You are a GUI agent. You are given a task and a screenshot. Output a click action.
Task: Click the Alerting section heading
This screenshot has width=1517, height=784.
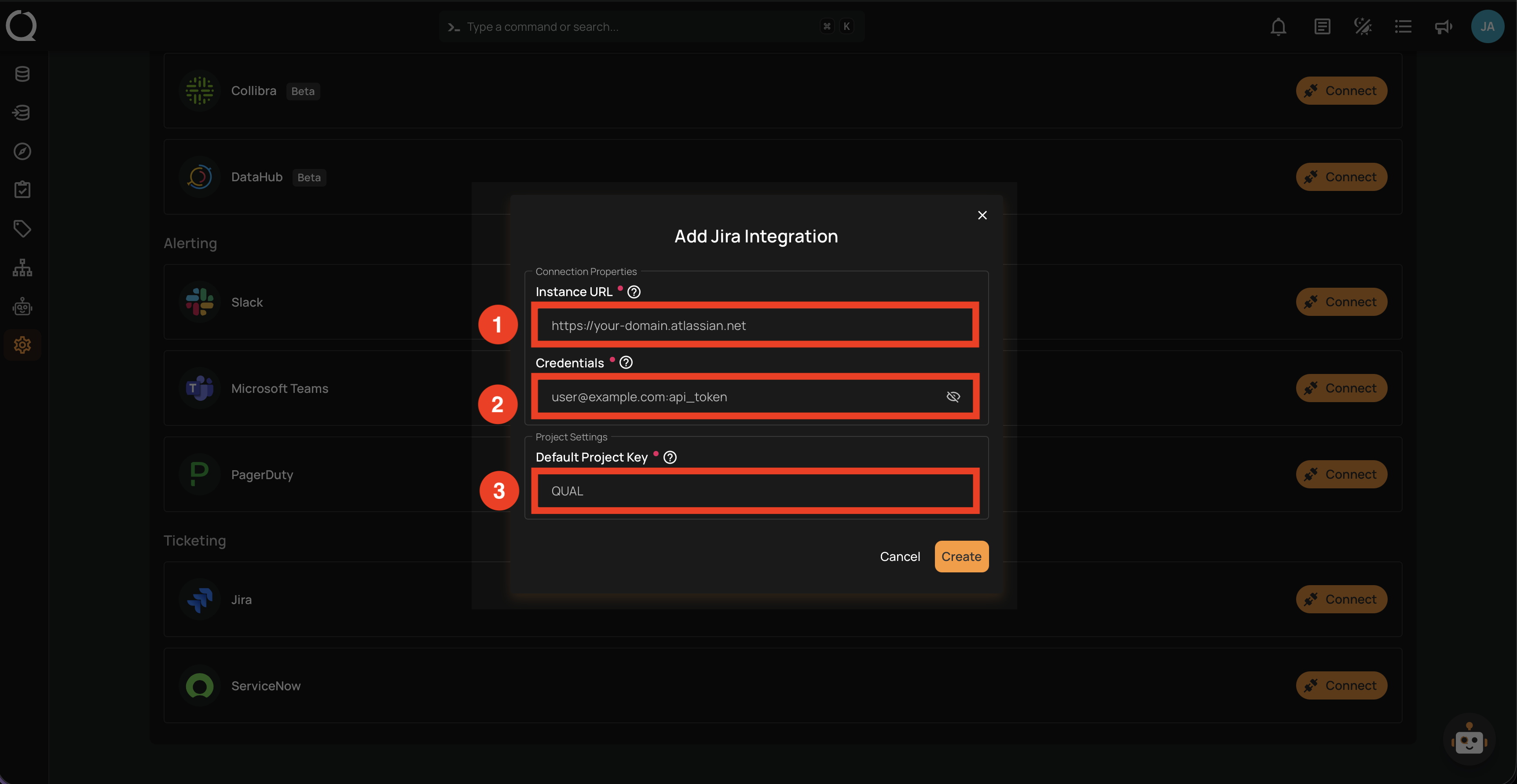coord(190,243)
